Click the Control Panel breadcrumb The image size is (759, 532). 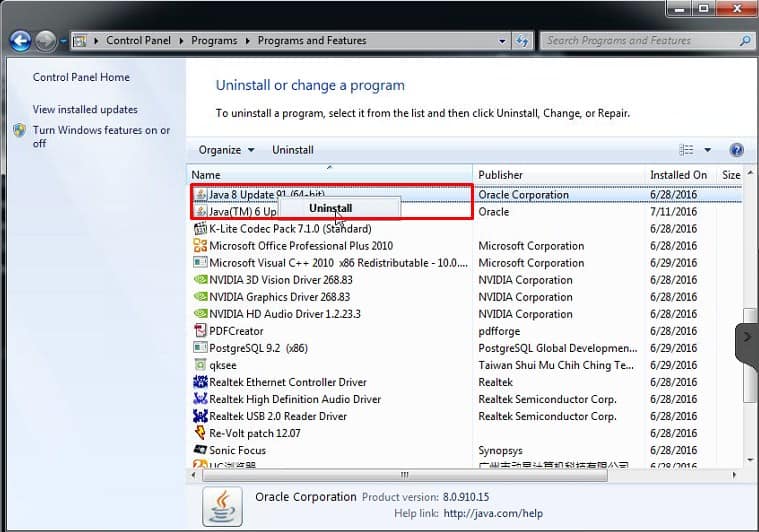pos(138,41)
